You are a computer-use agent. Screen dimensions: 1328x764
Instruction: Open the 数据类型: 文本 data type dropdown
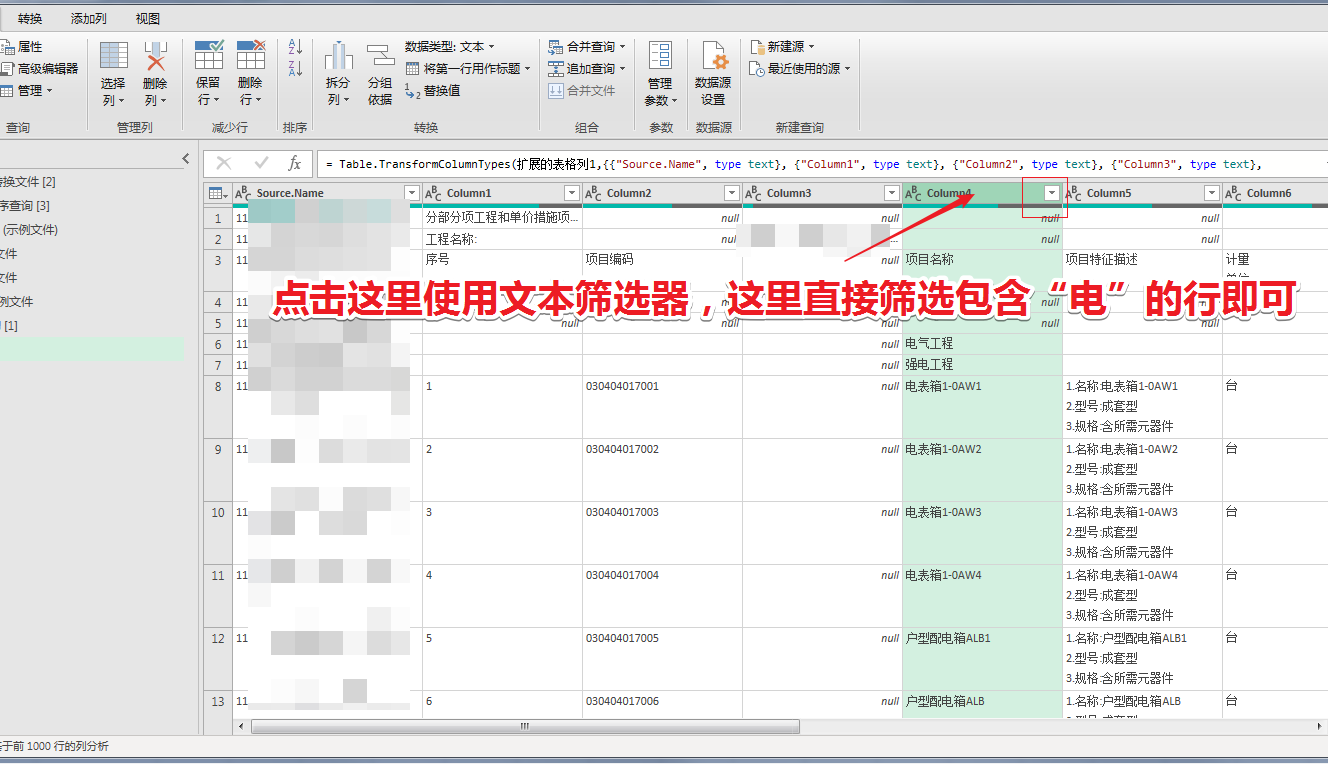coord(449,47)
